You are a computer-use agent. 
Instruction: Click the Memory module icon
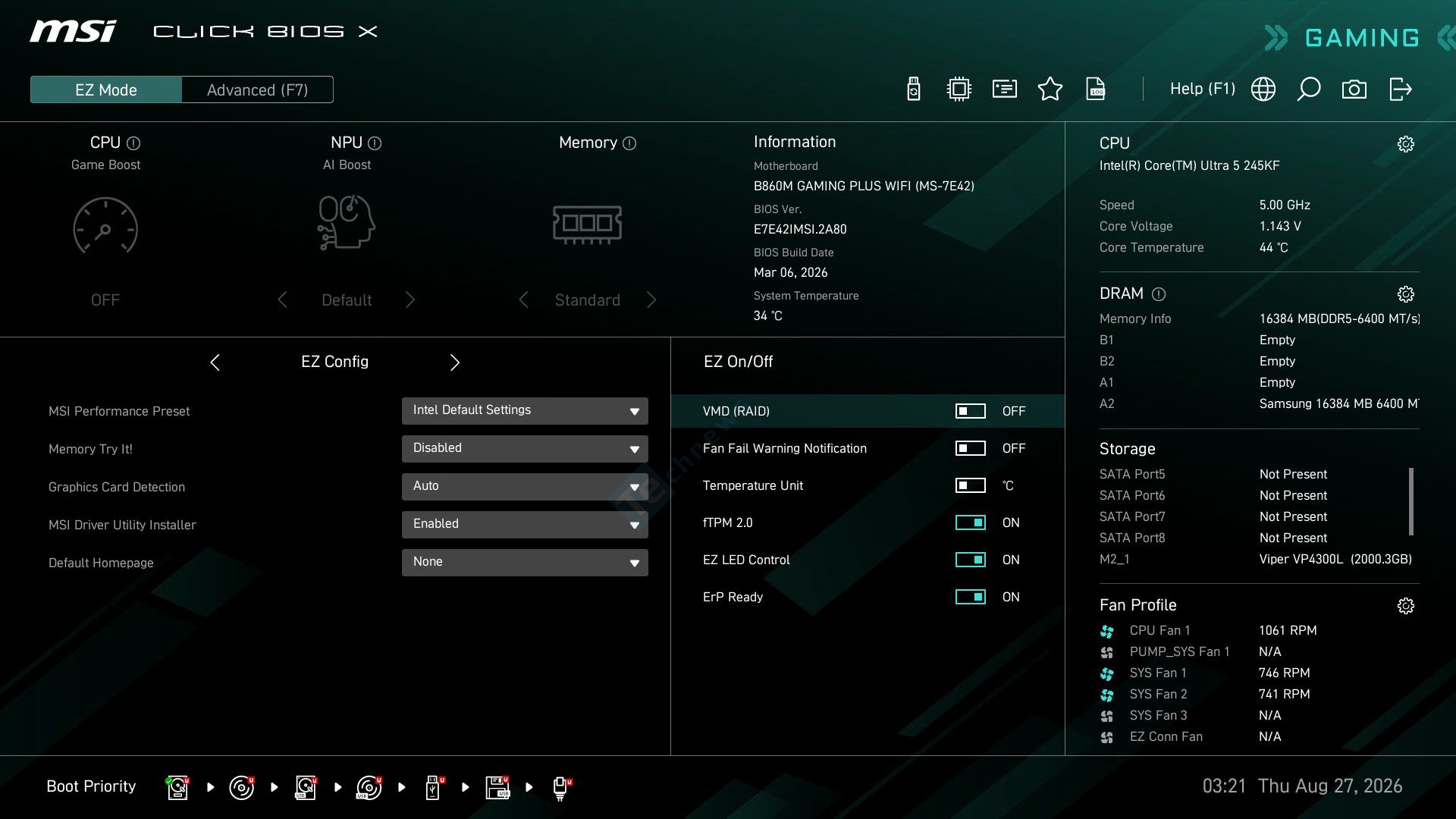click(588, 224)
